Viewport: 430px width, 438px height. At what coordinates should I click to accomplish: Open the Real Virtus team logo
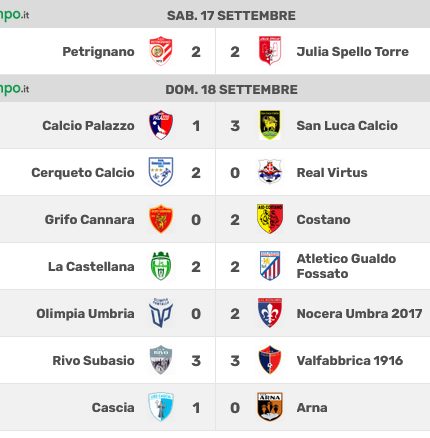point(270,171)
